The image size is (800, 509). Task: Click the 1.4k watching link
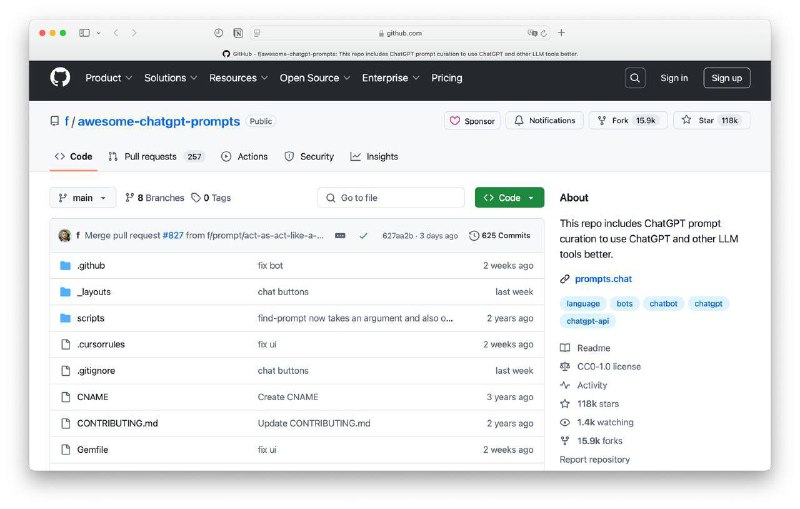tap(605, 422)
